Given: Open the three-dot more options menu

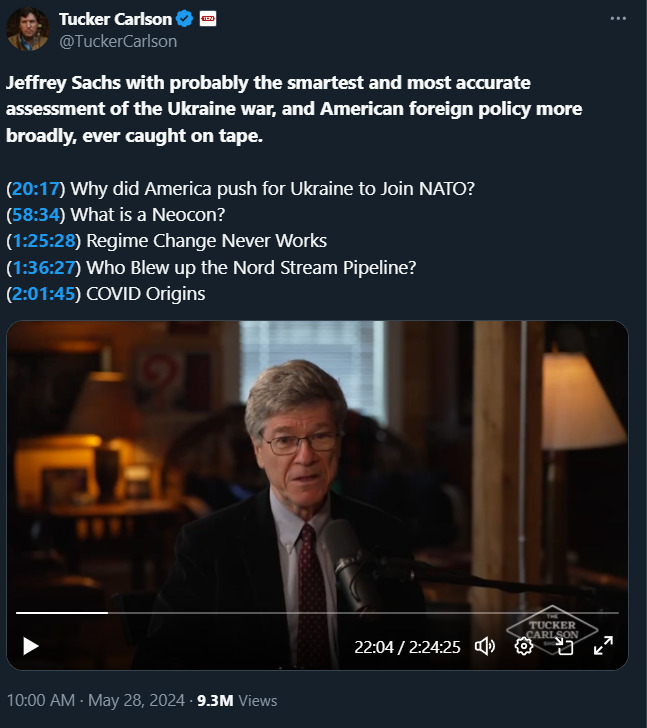Looking at the screenshot, I should [x=618, y=19].
